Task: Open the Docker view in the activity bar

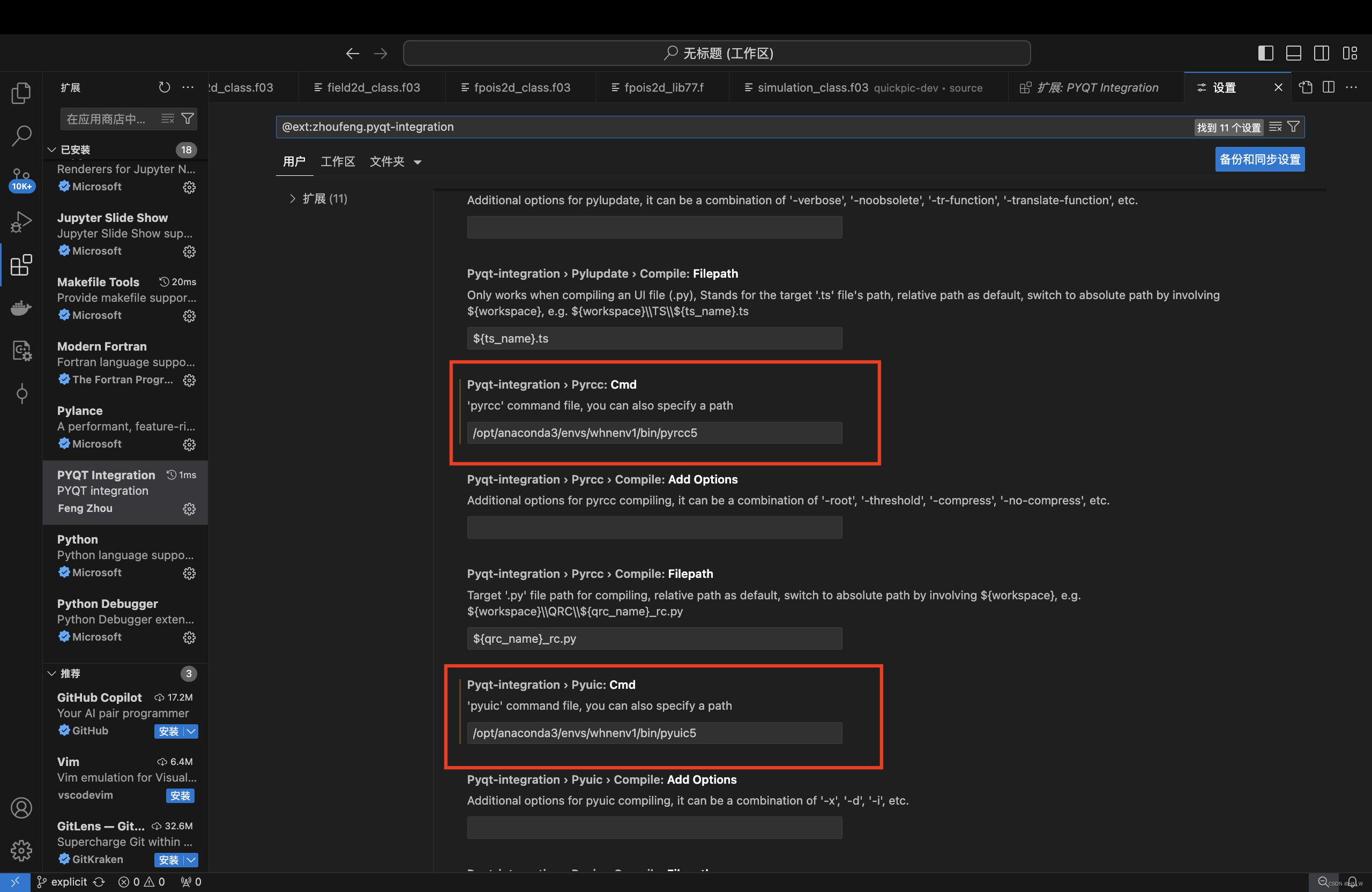Action: pyautogui.click(x=21, y=307)
